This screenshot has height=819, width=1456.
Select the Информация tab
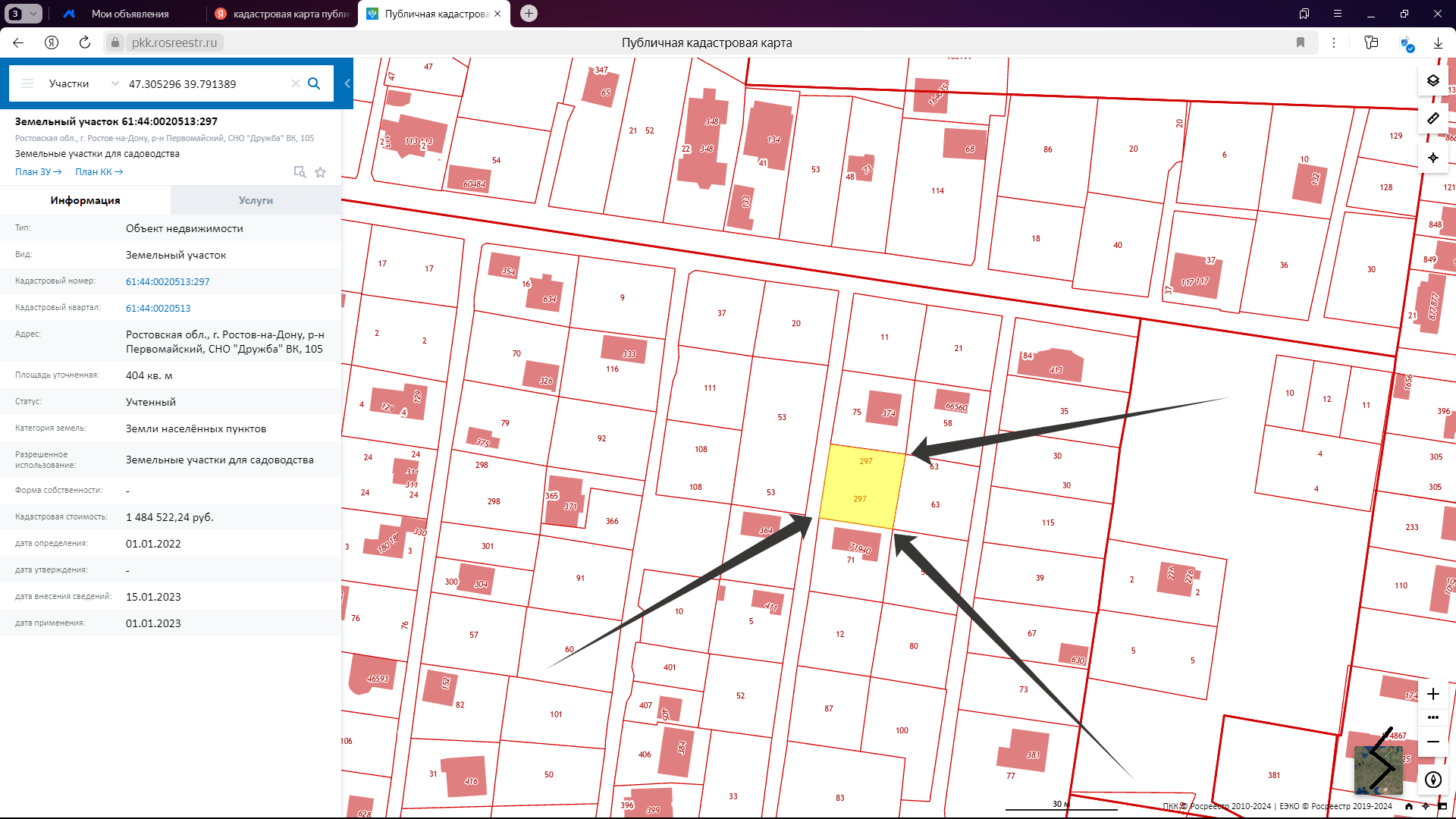click(85, 200)
